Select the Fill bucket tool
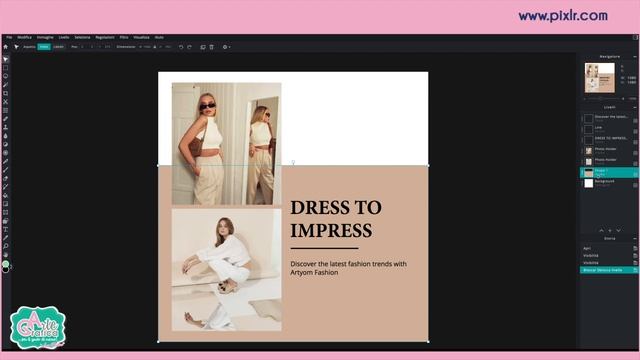The height and width of the screenshot is (360, 640). tap(5, 196)
